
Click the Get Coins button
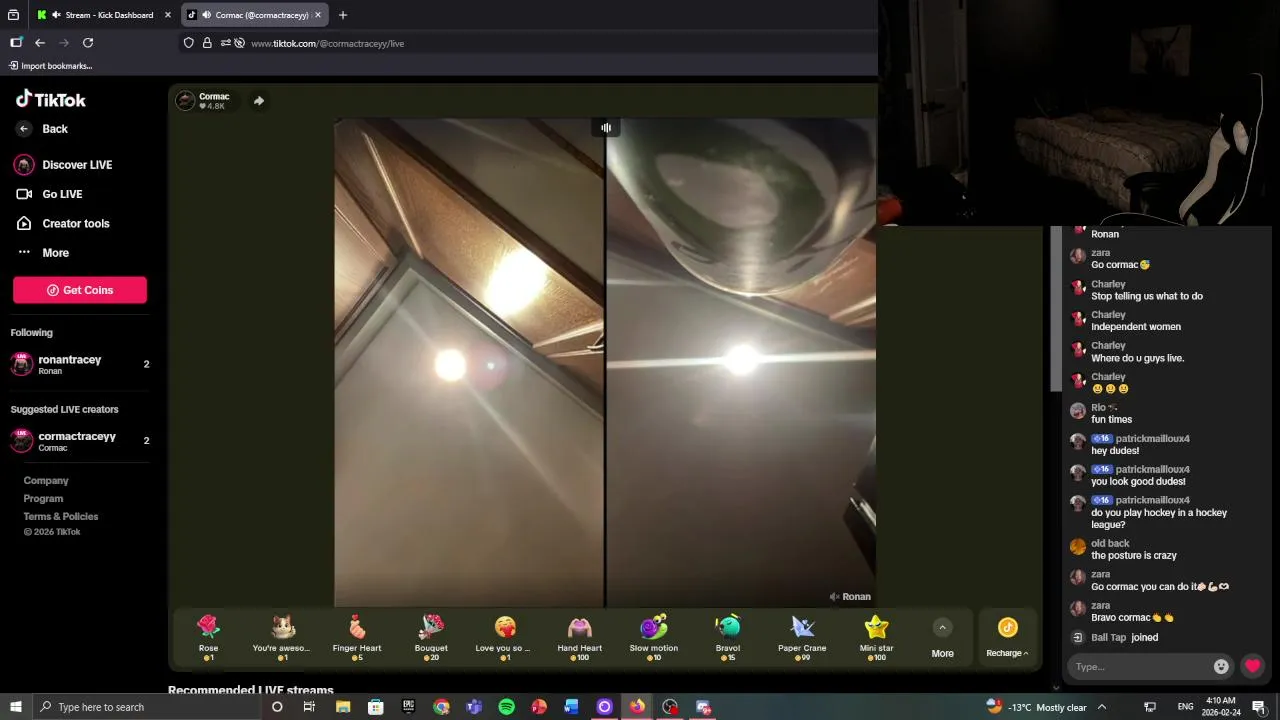coord(80,290)
